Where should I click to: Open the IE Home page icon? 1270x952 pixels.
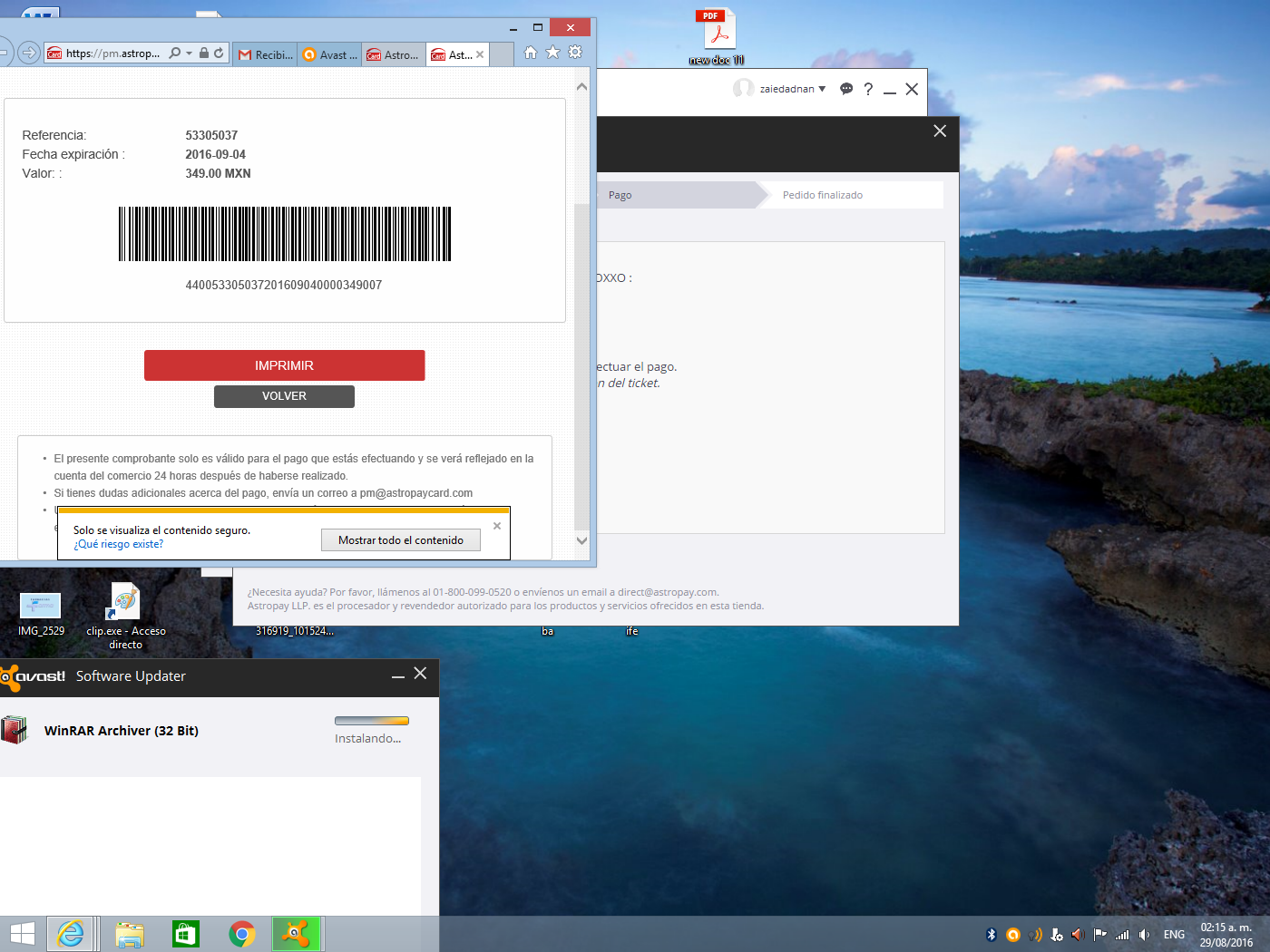(x=531, y=53)
